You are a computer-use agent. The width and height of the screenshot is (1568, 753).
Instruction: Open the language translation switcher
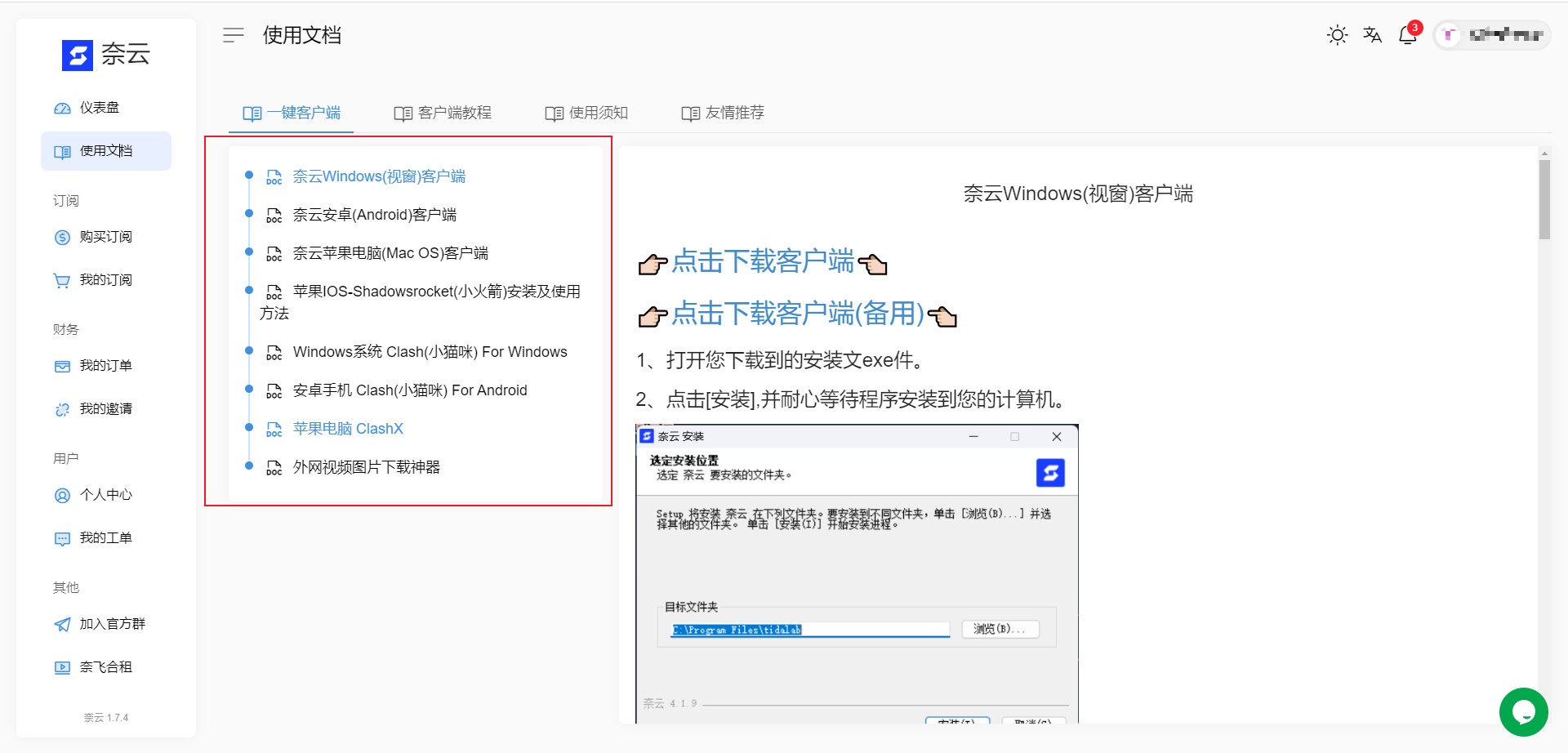pos(1372,35)
